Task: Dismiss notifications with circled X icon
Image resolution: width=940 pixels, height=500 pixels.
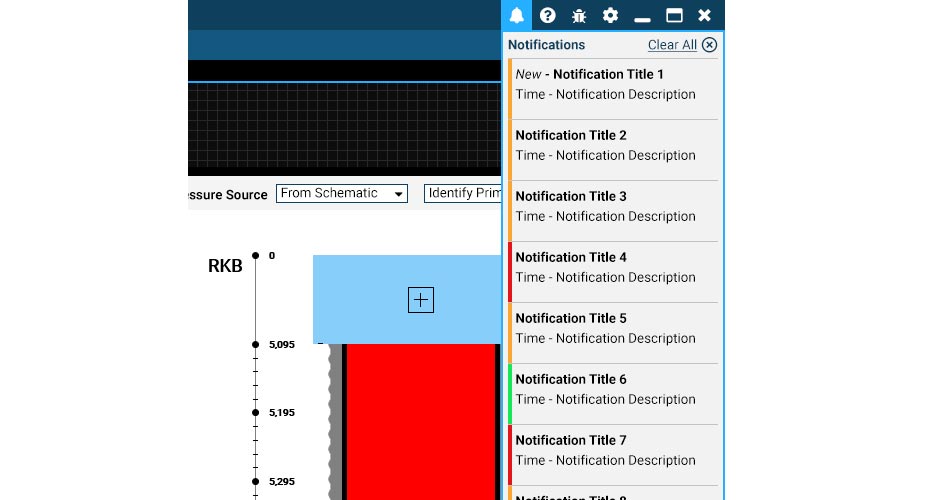Action: [x=709, y=45]
